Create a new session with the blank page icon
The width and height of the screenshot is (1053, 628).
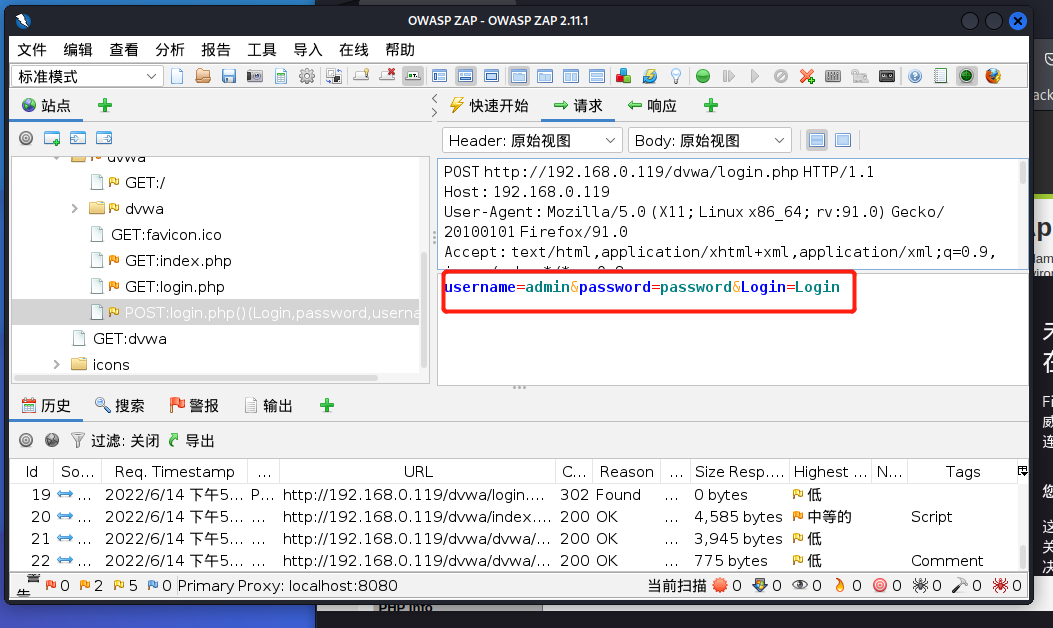177,77
